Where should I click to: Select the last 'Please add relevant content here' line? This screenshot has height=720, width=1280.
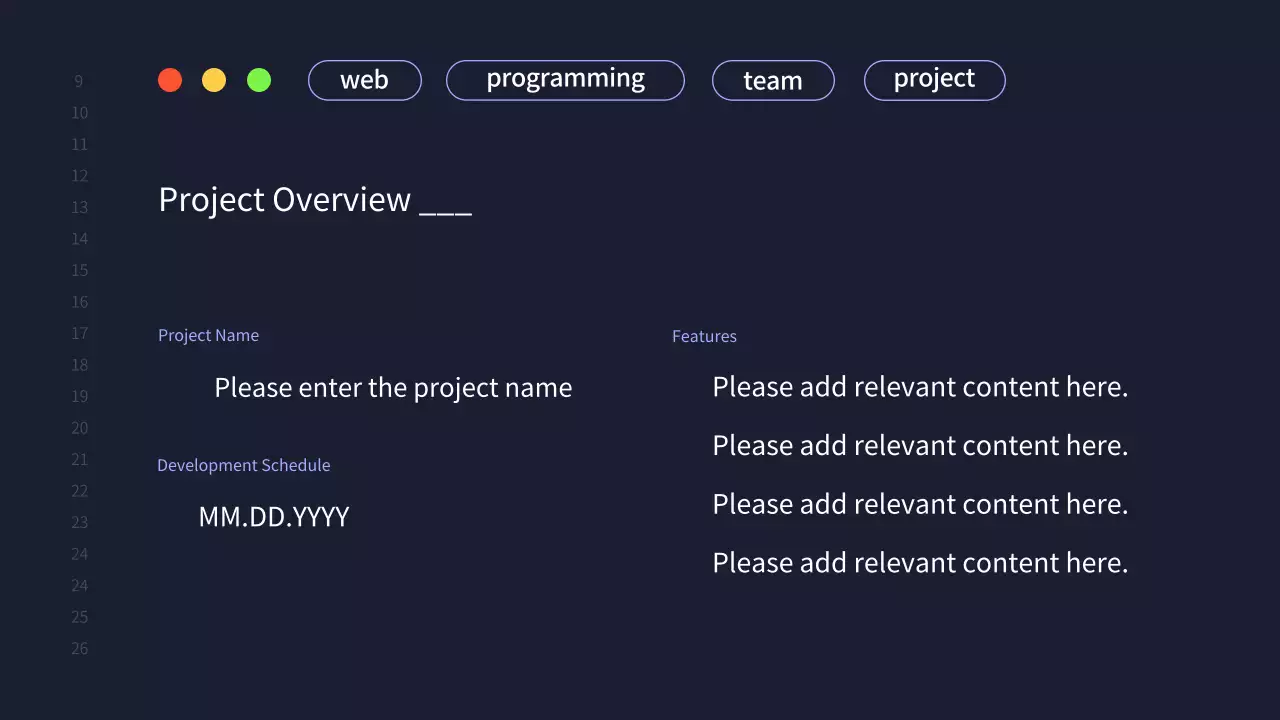[920, 562]
